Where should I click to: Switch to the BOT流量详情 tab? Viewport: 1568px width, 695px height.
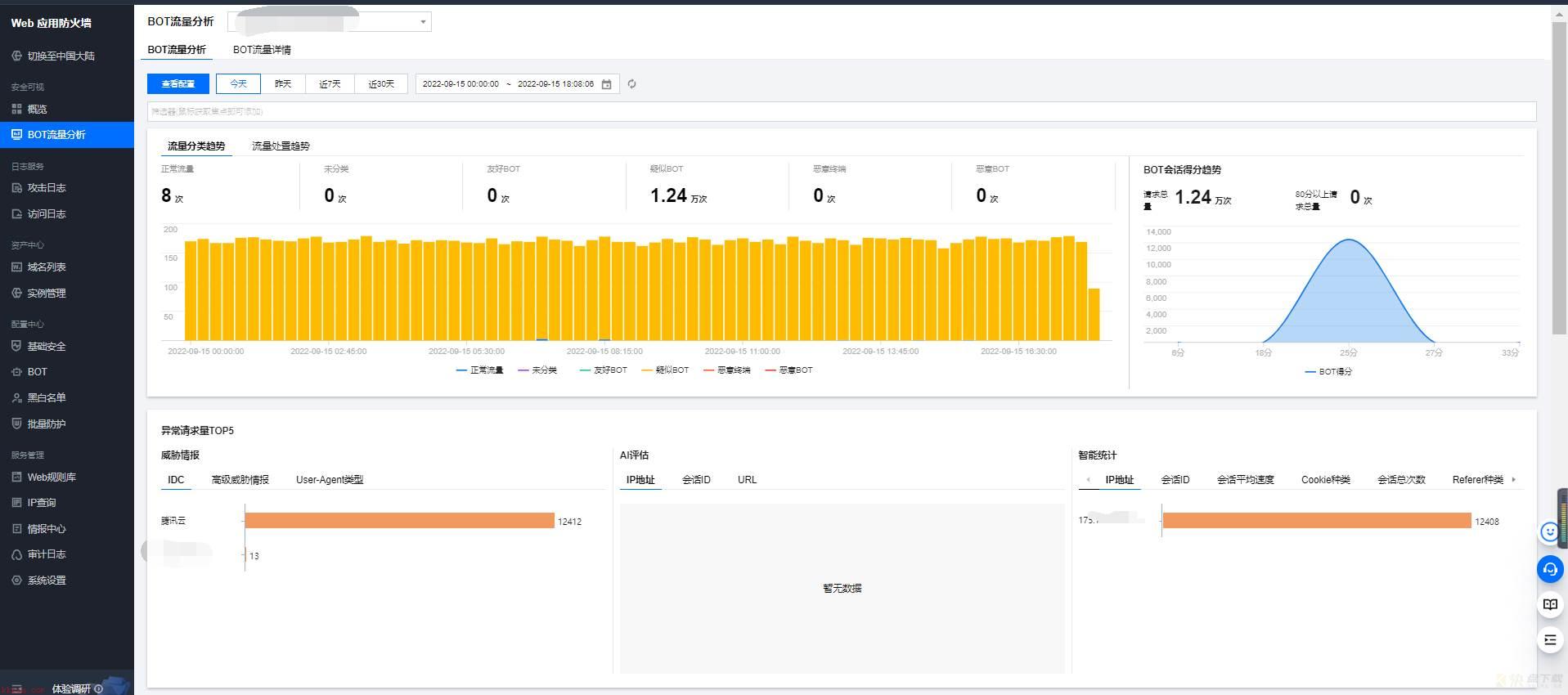(x=262, y=50)
